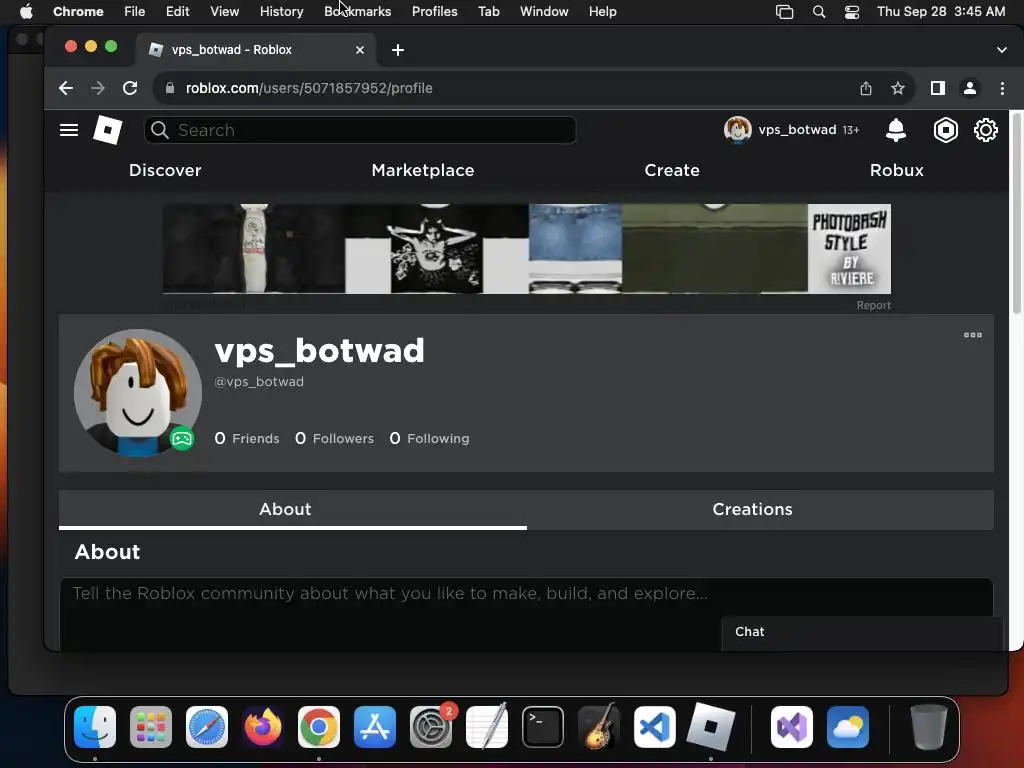Viewport: 1024px width, 768px height.
Task: Open the Robux page link
Action: (897, 170)
